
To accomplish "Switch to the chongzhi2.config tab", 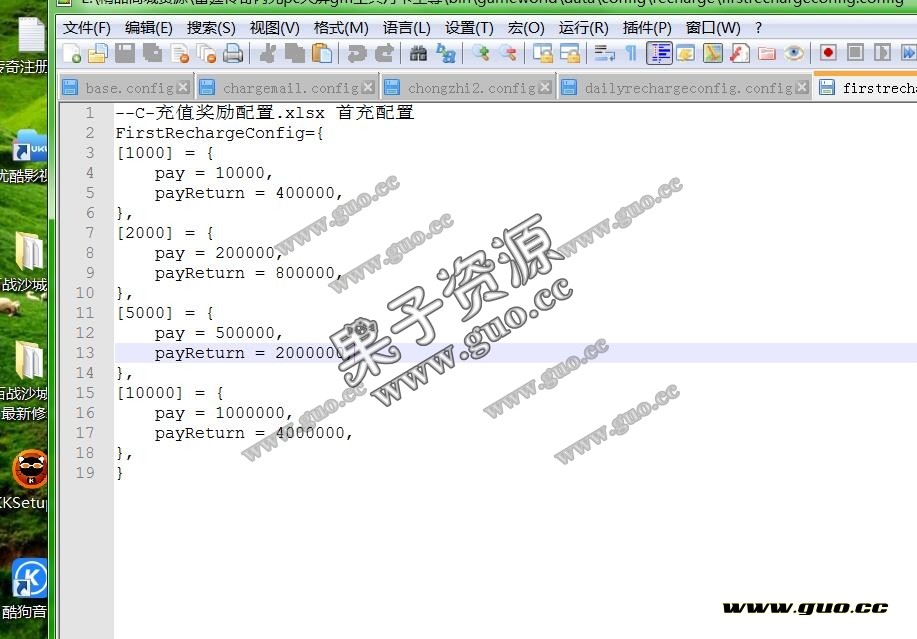I will (470, 88).
